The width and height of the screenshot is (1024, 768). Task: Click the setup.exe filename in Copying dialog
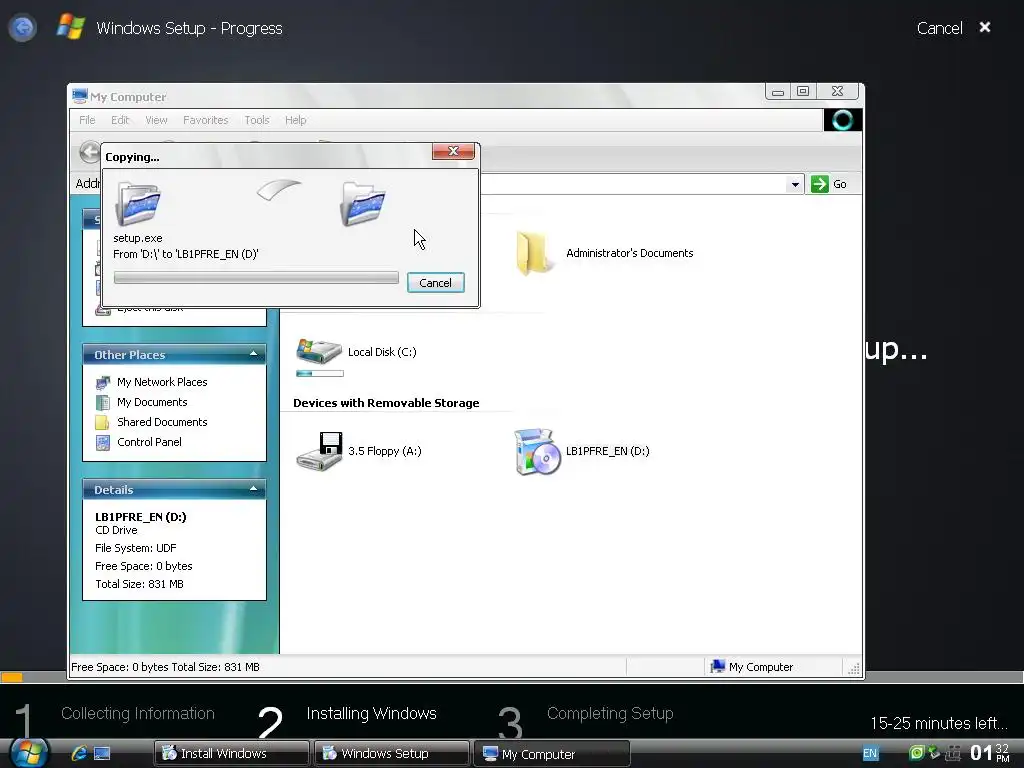[138, 238]
